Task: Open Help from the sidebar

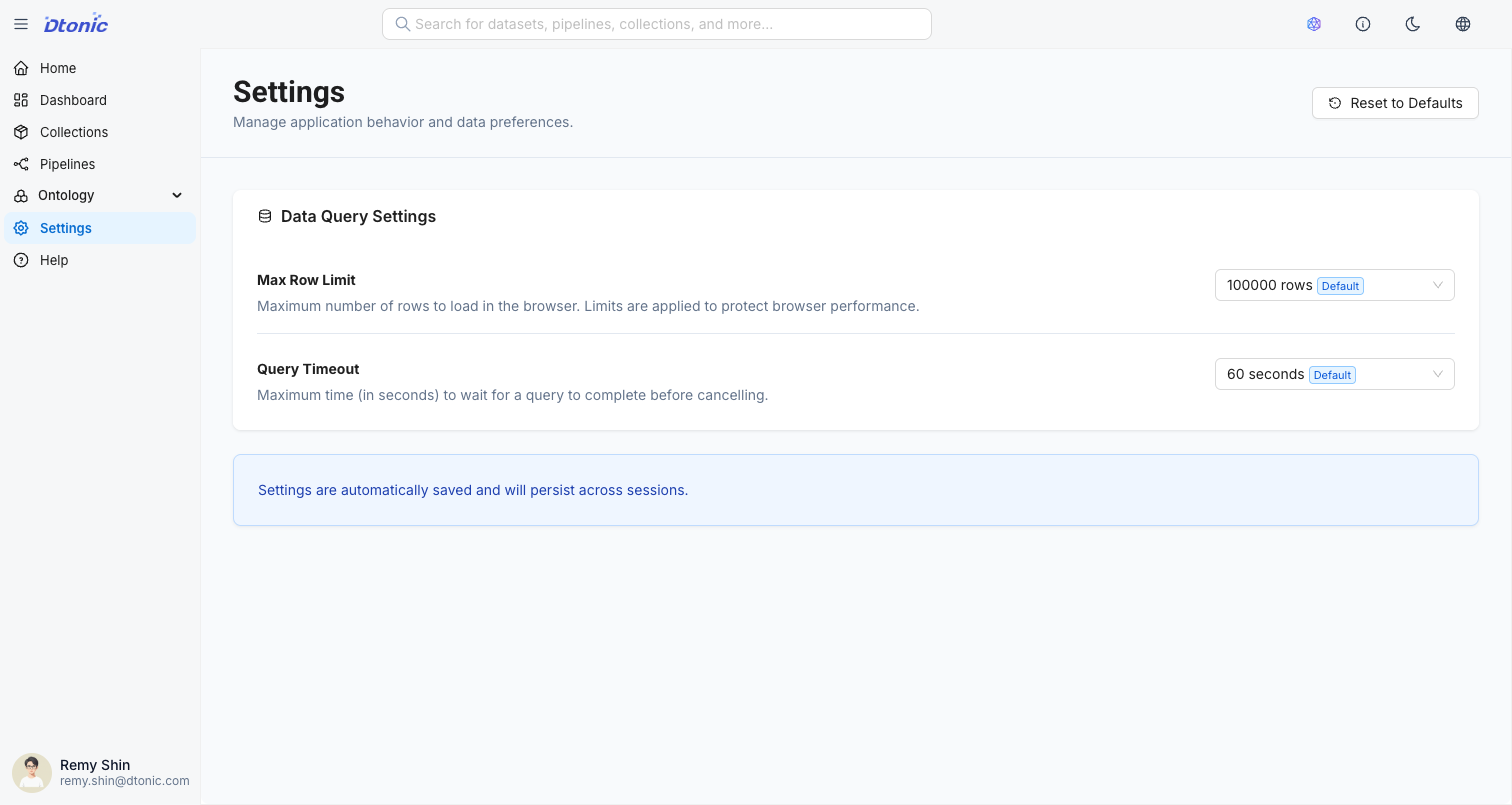Action: [x=54, y=260]
